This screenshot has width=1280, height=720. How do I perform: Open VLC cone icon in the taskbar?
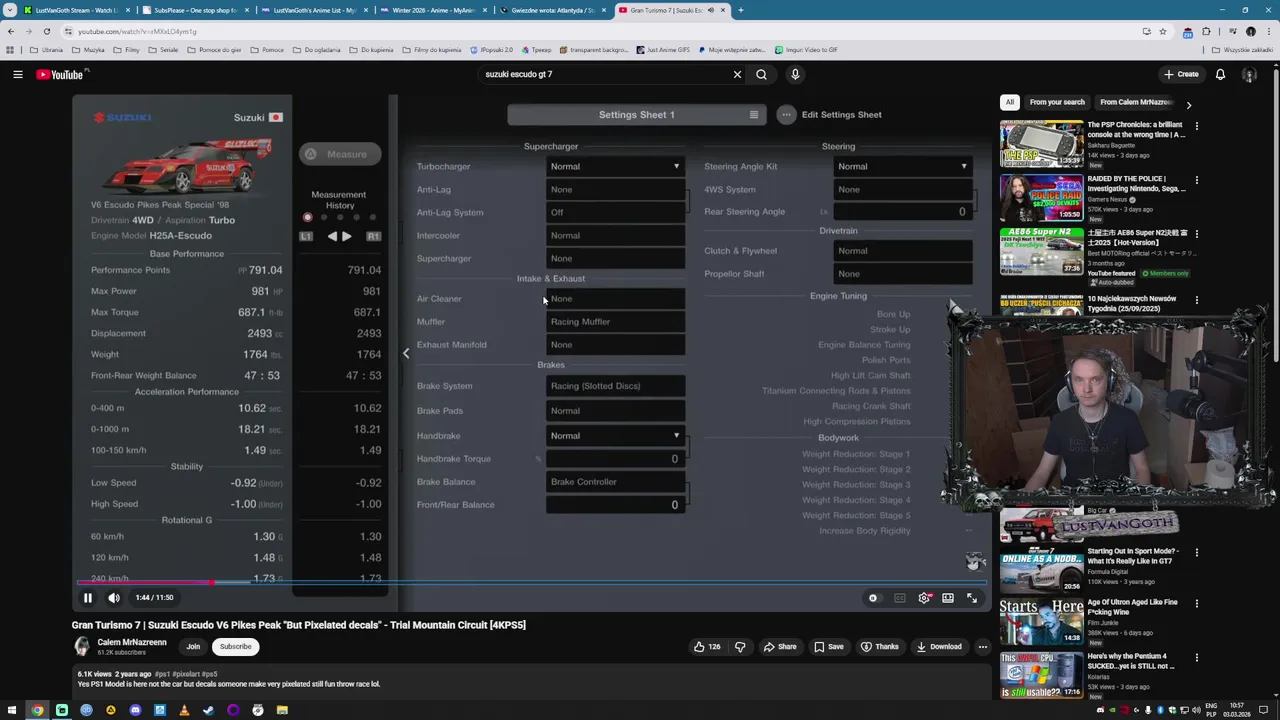pos(184,710)
